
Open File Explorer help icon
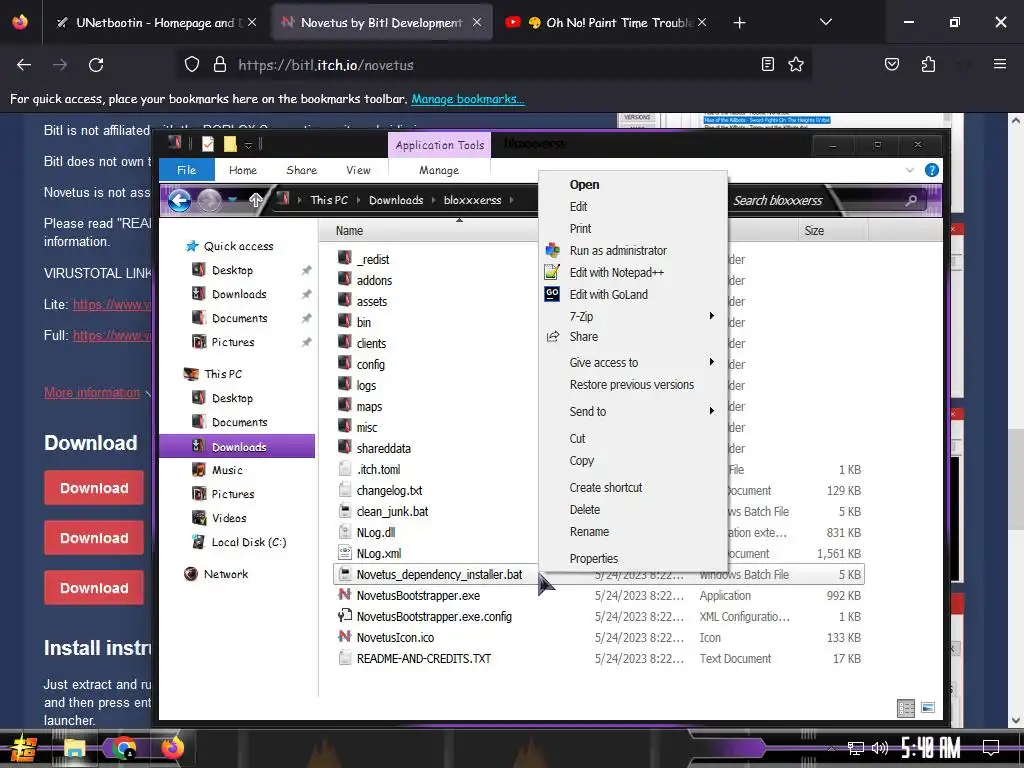[932, 170]
